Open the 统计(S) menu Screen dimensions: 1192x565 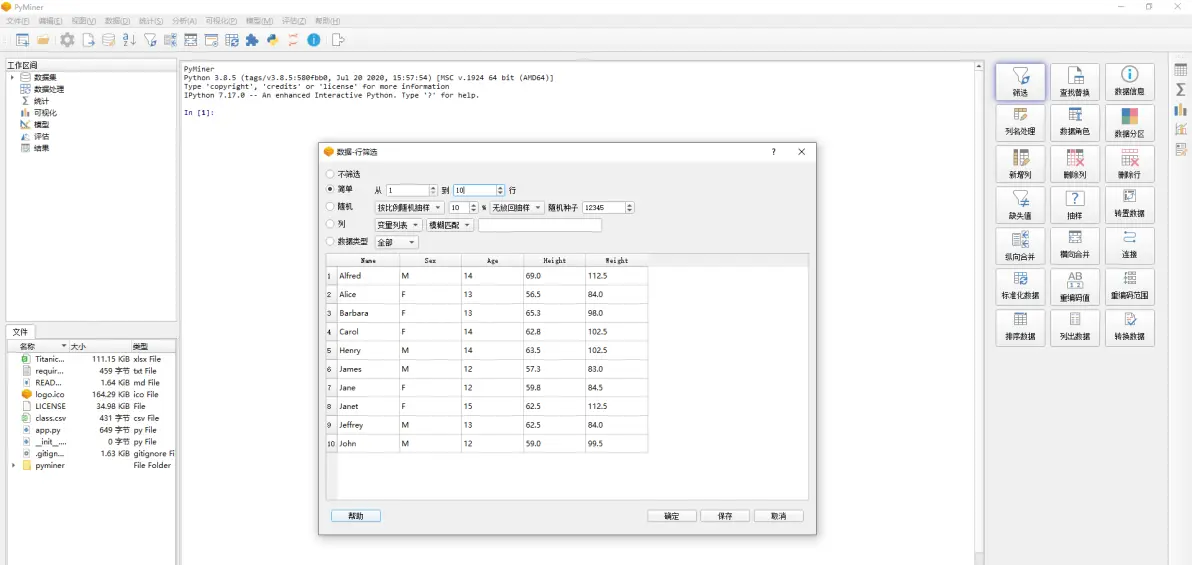(151, 21)
